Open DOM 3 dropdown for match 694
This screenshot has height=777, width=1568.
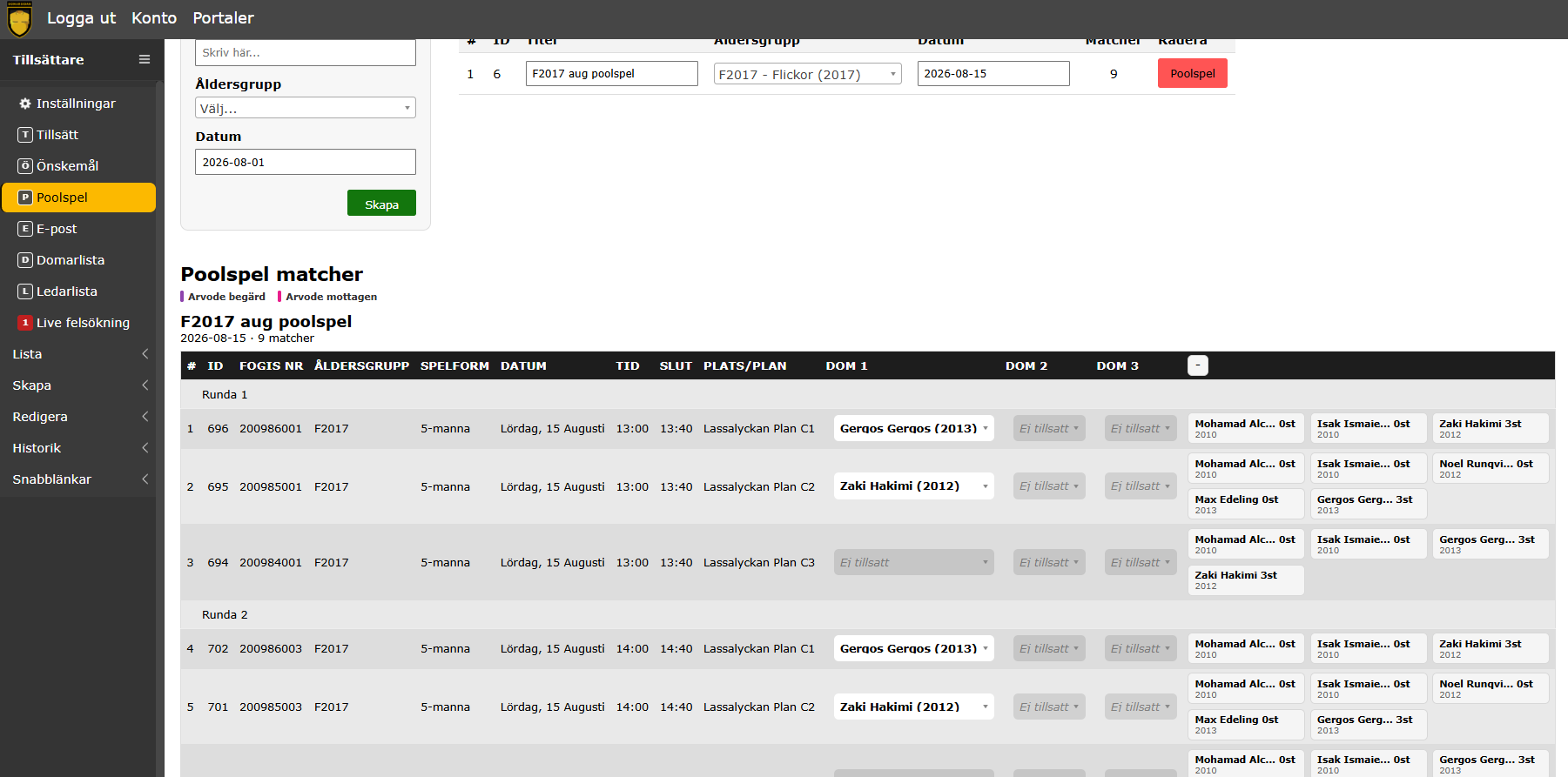pyautogui.click(x=1141, y=562)
